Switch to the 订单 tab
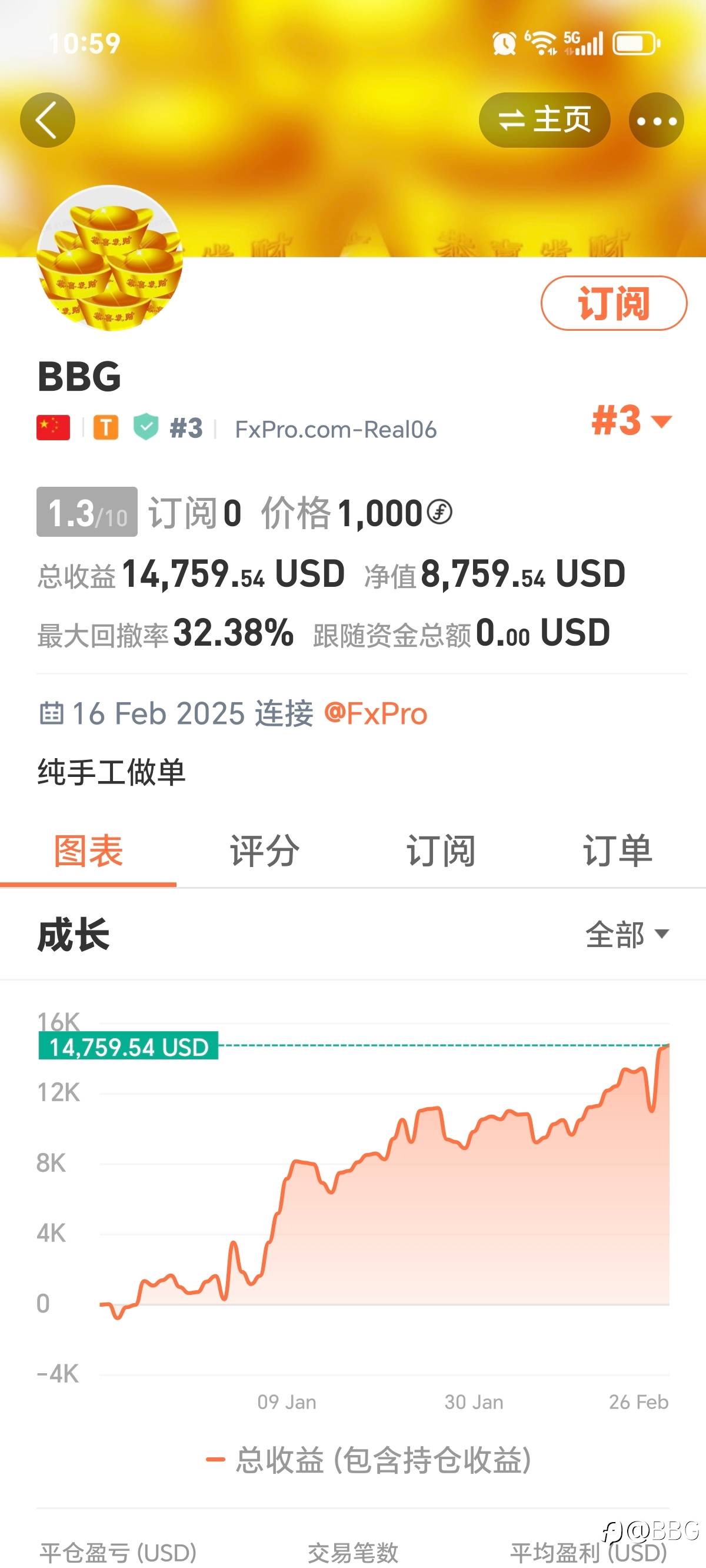Screen dimensions: 706x1568 click(617, 851)
